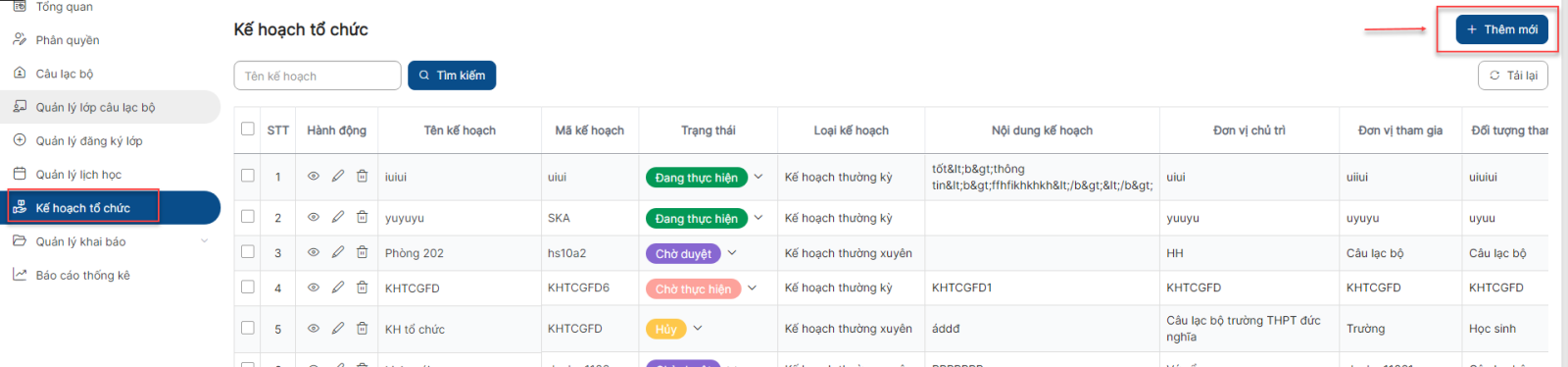Select row 1 iuiui checkbox
Viewport: 1568px width, 367px height.
point(248,176)
